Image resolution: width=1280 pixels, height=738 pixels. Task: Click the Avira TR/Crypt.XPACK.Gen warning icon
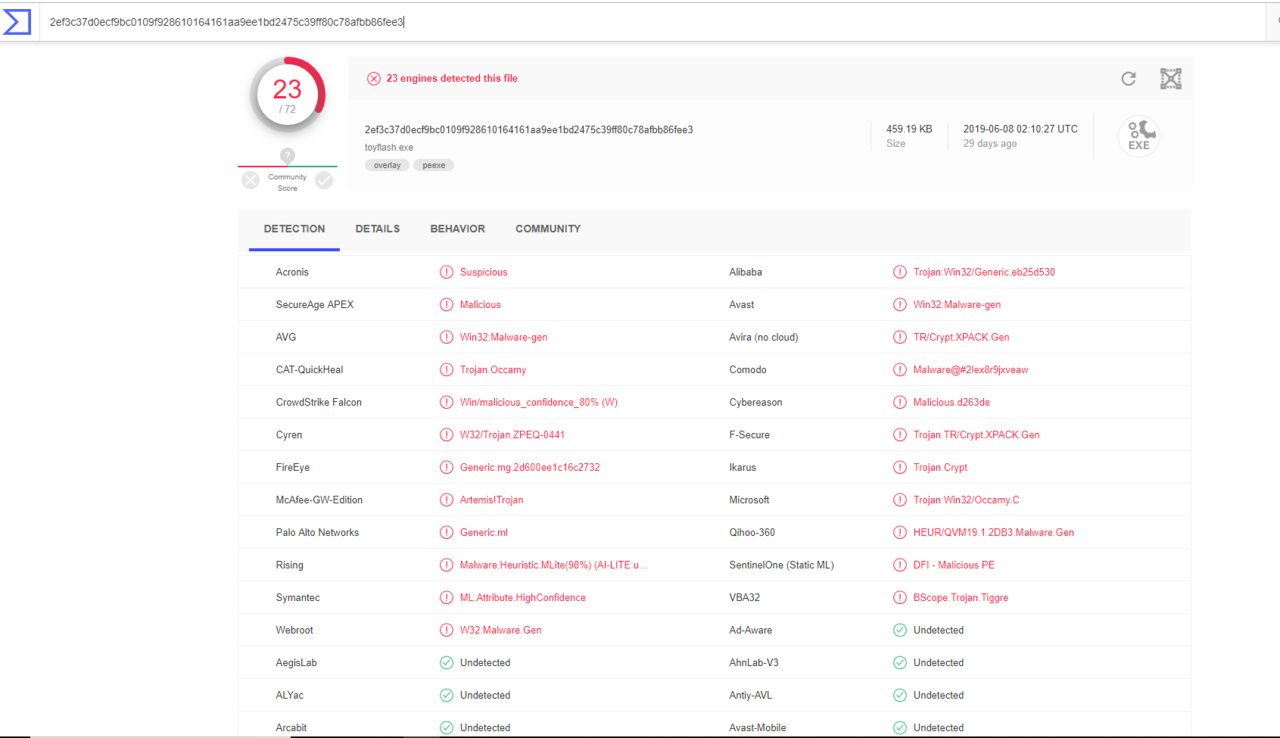click(x=899, y=337)
